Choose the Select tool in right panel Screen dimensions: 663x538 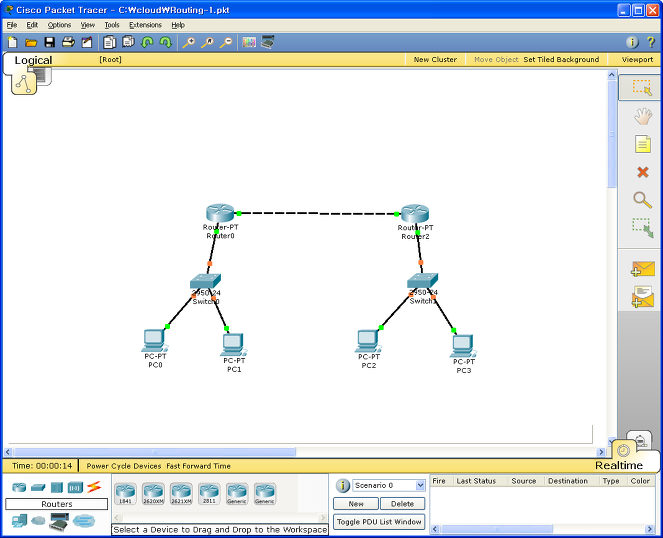click(642, 88)
